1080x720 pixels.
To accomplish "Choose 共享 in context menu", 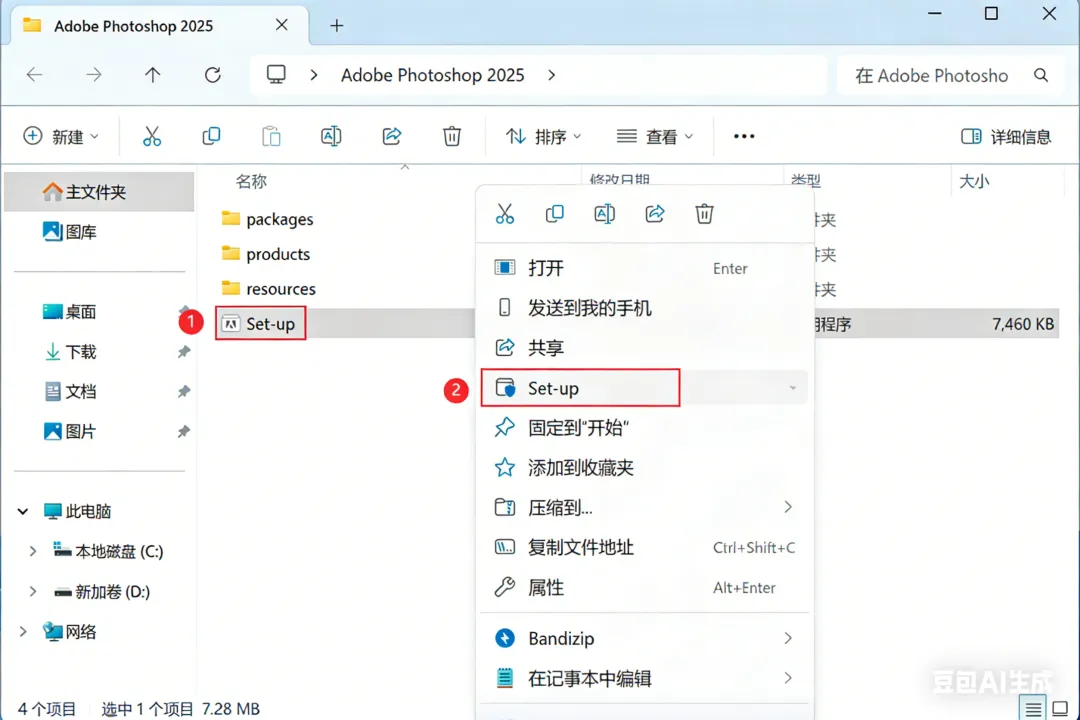I will coord(644,348).
